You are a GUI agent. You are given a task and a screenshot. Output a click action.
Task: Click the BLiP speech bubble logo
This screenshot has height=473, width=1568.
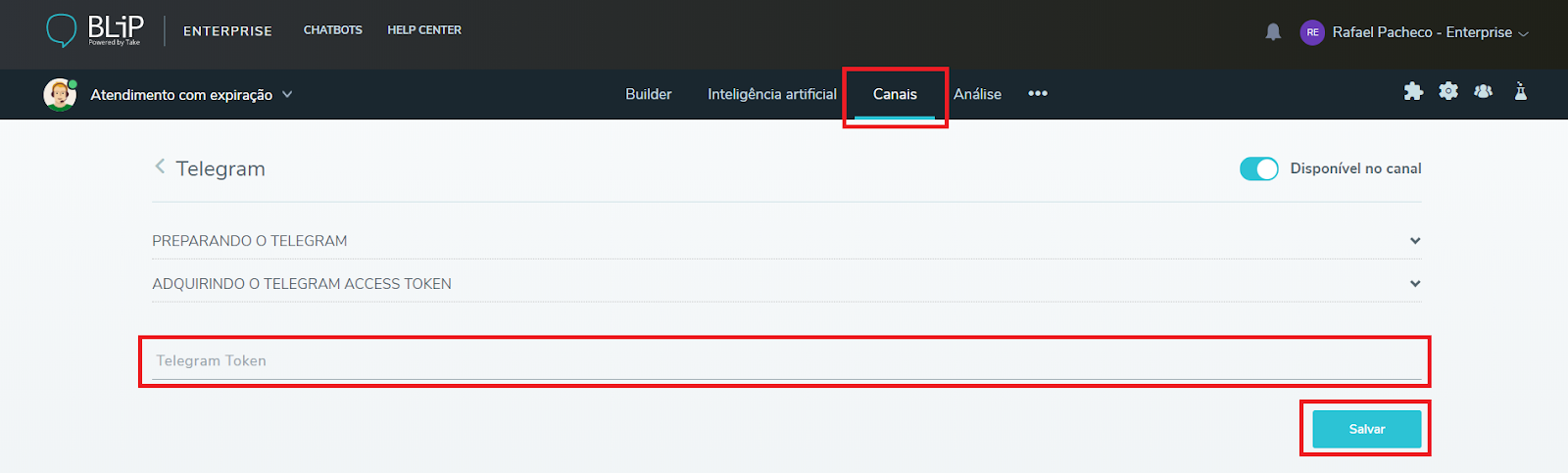pyautogui.click(x=61, y=30)
